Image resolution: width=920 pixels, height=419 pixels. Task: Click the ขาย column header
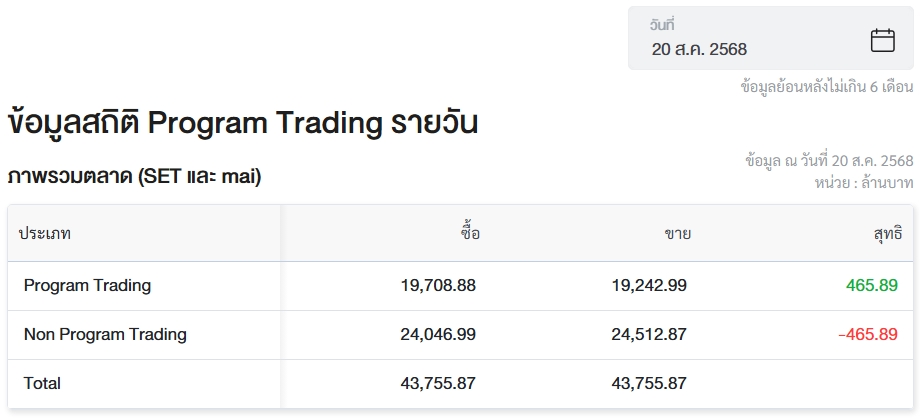677,234
